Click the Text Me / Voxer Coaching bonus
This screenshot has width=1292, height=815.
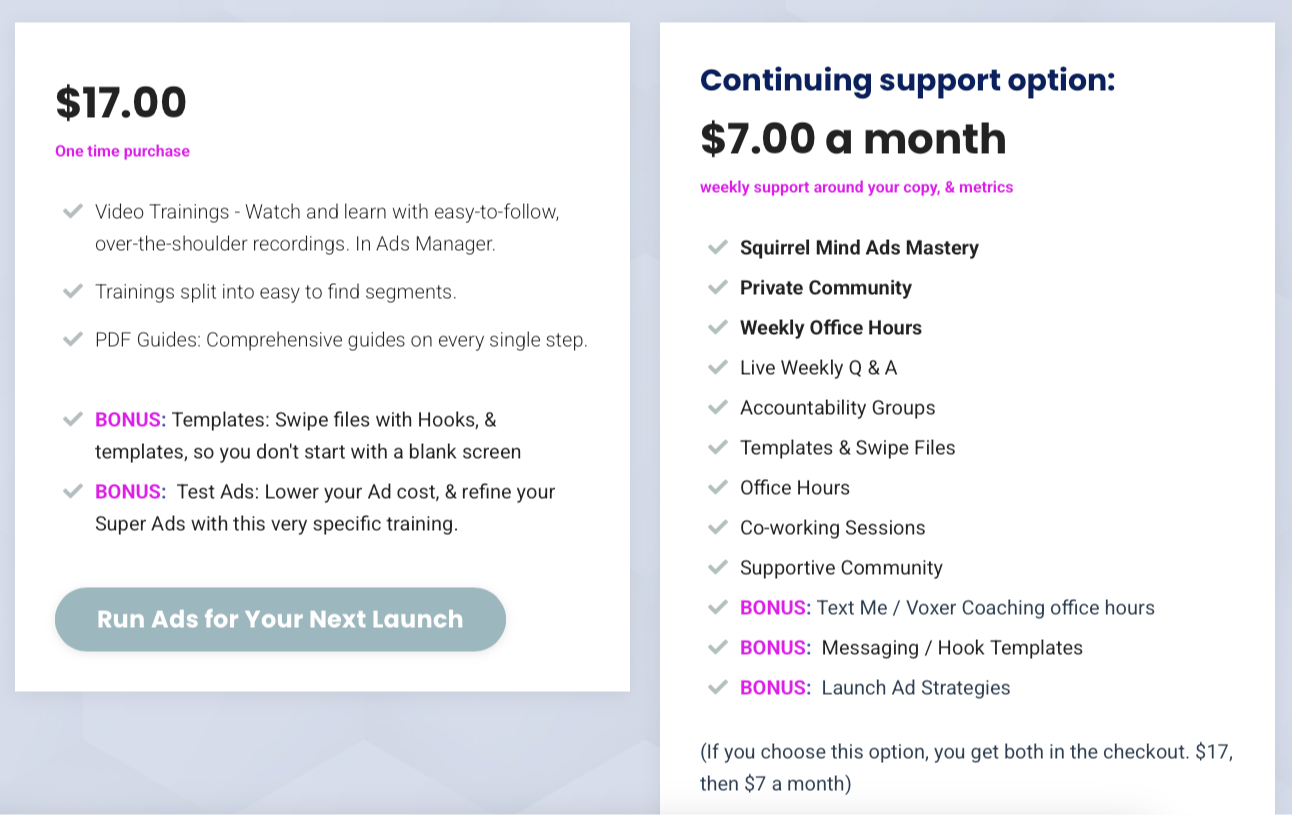[x=947, y=607]
